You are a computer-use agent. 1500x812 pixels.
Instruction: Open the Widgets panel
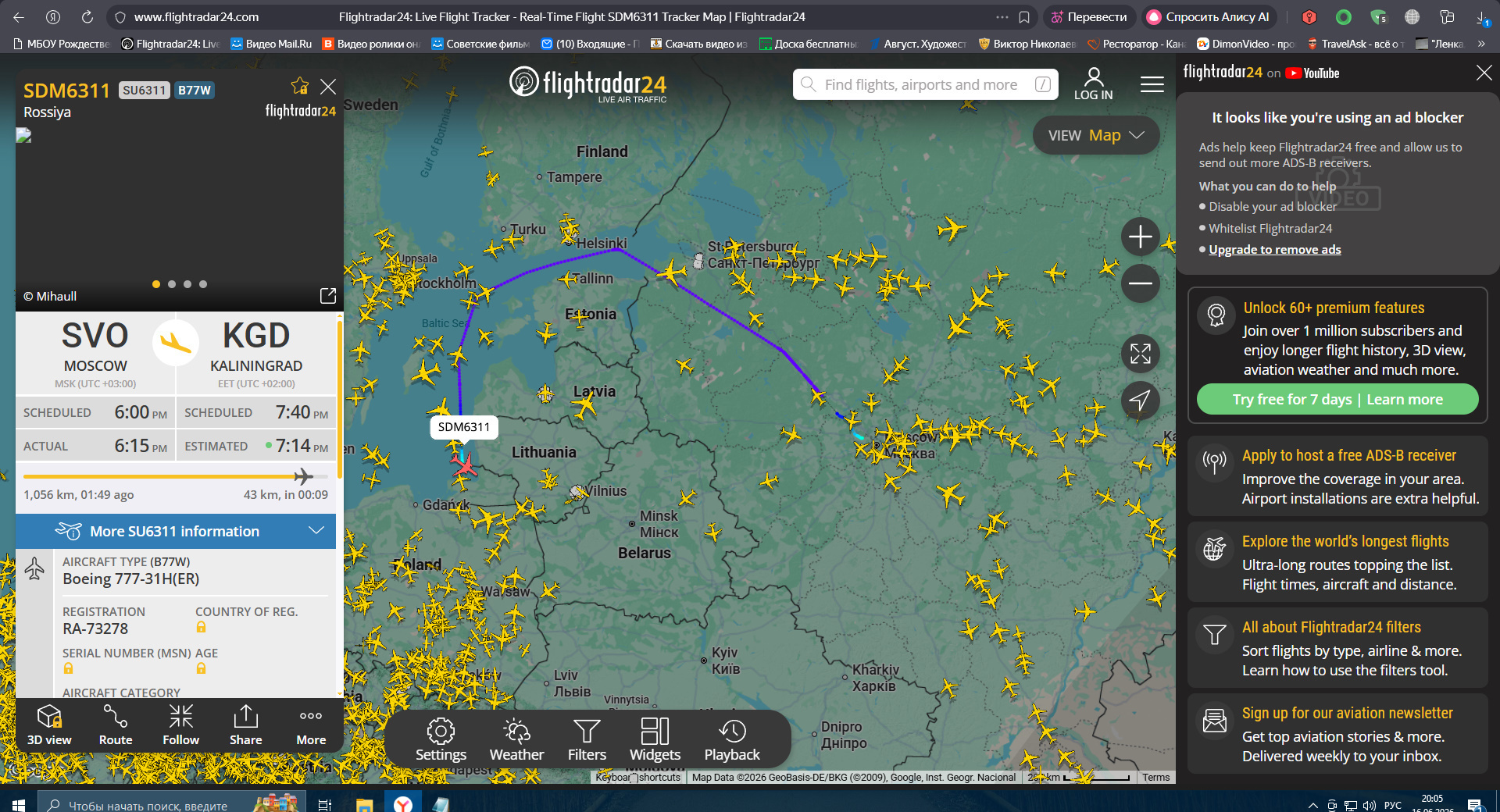click(655, 739)
